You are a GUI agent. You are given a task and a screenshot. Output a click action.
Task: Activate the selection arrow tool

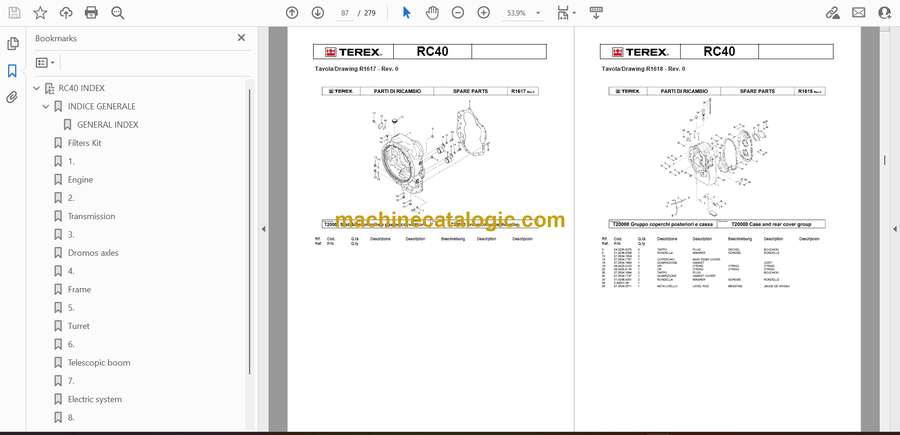click(406, 13)
